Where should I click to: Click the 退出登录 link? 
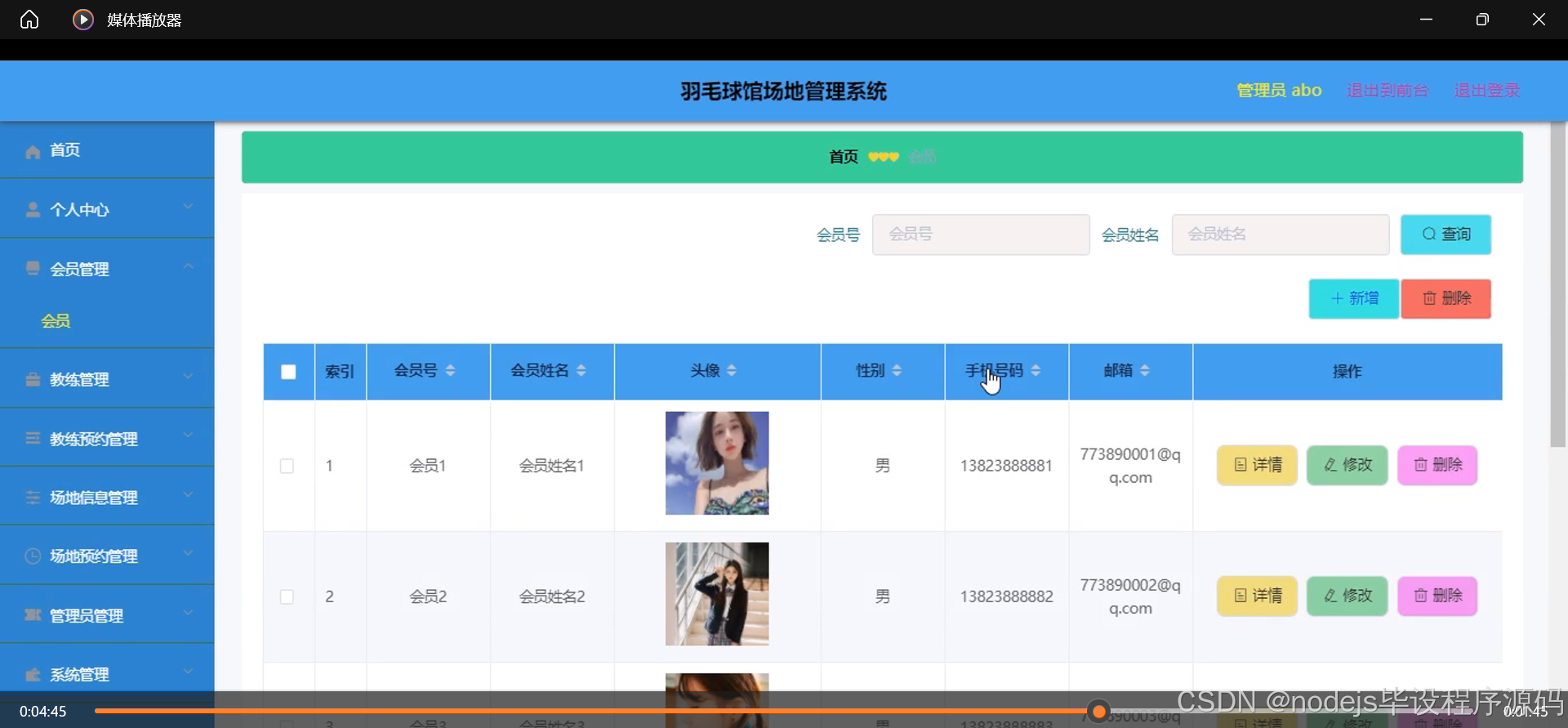point(1487,90)
